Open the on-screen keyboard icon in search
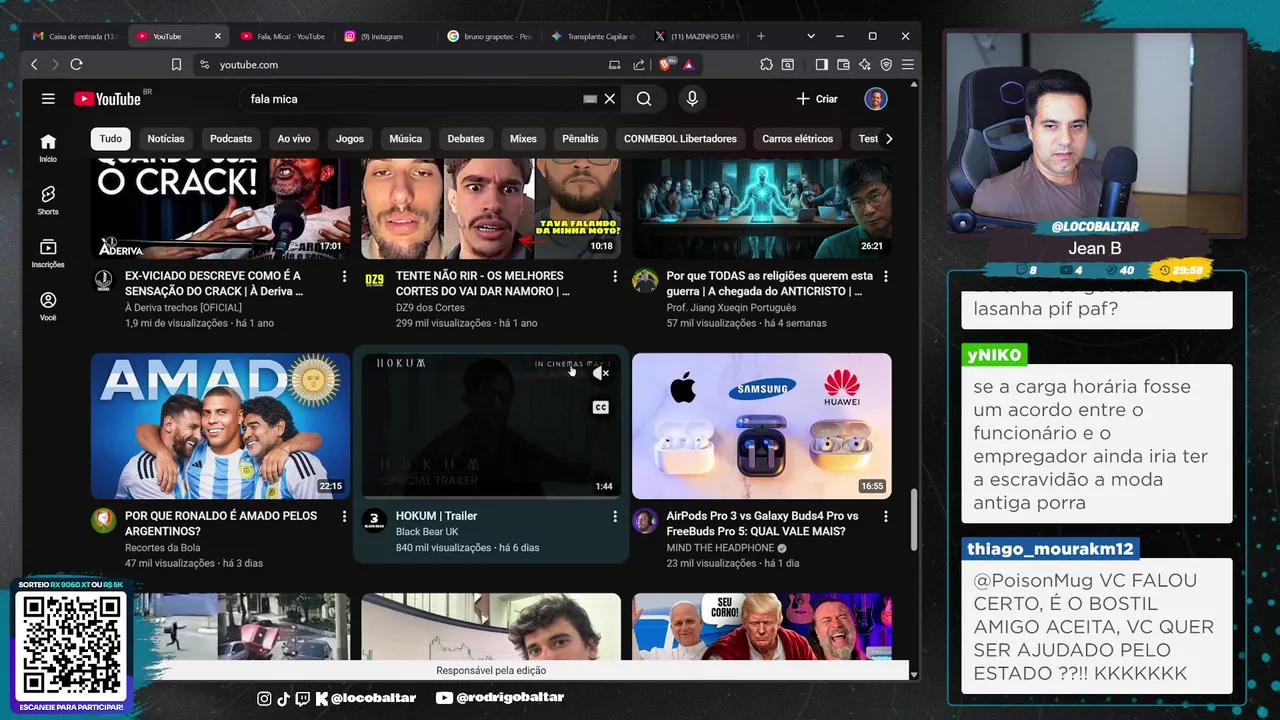This screenshot has width=1280, height=720. [590, 99]
